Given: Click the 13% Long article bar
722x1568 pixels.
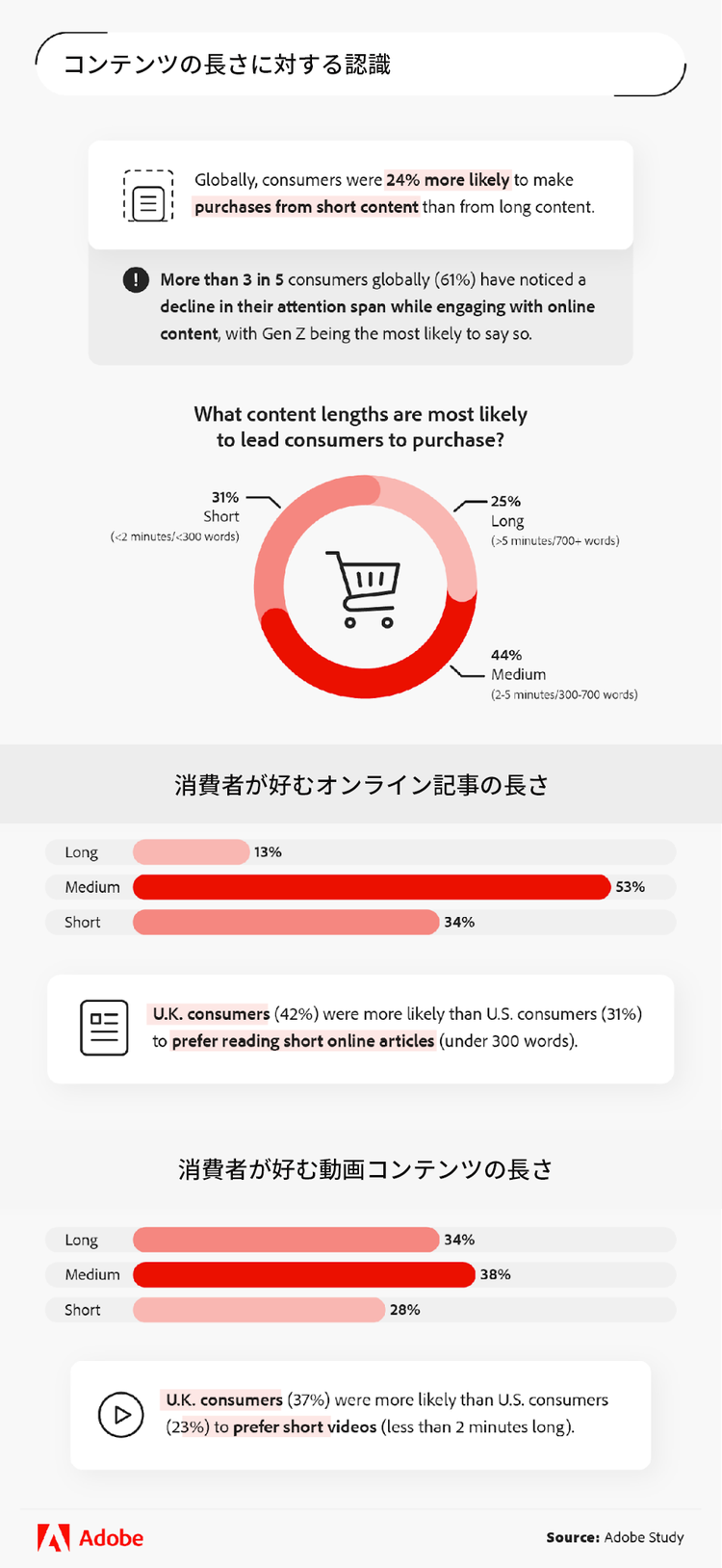Looking at the screenshot, I should tap(191, 852).
